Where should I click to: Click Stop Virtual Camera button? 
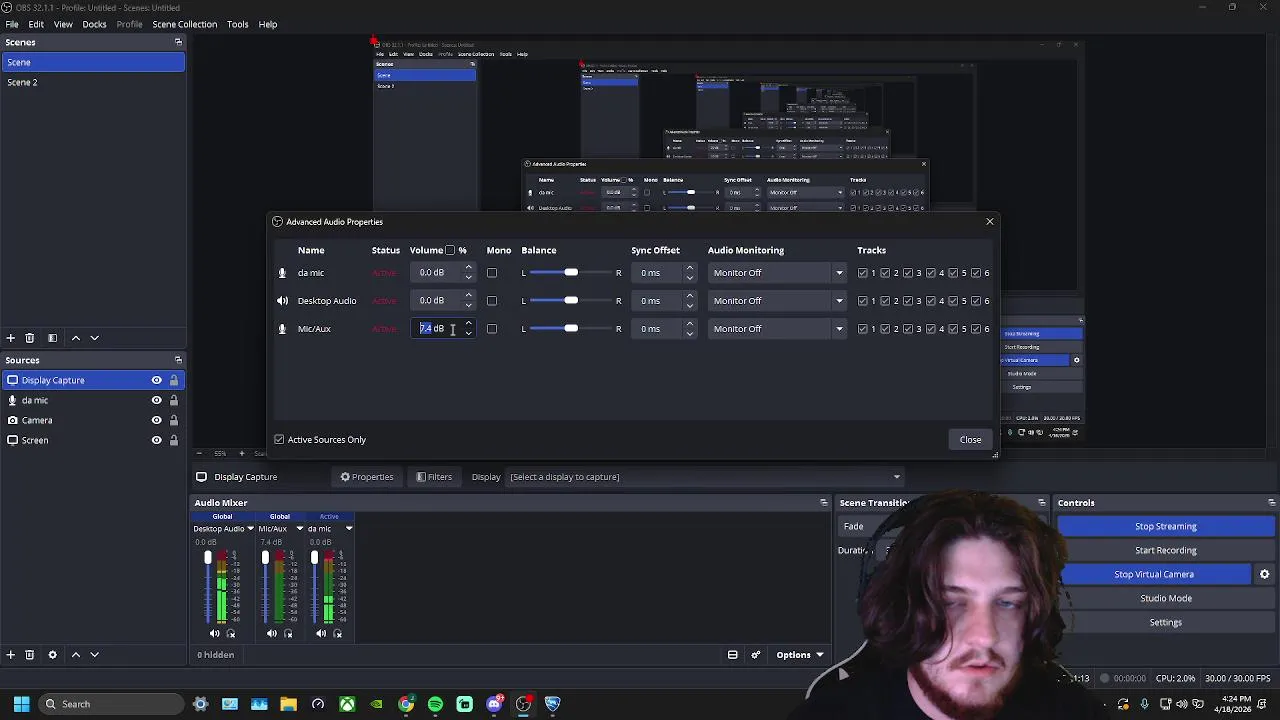coord(1154,574)
